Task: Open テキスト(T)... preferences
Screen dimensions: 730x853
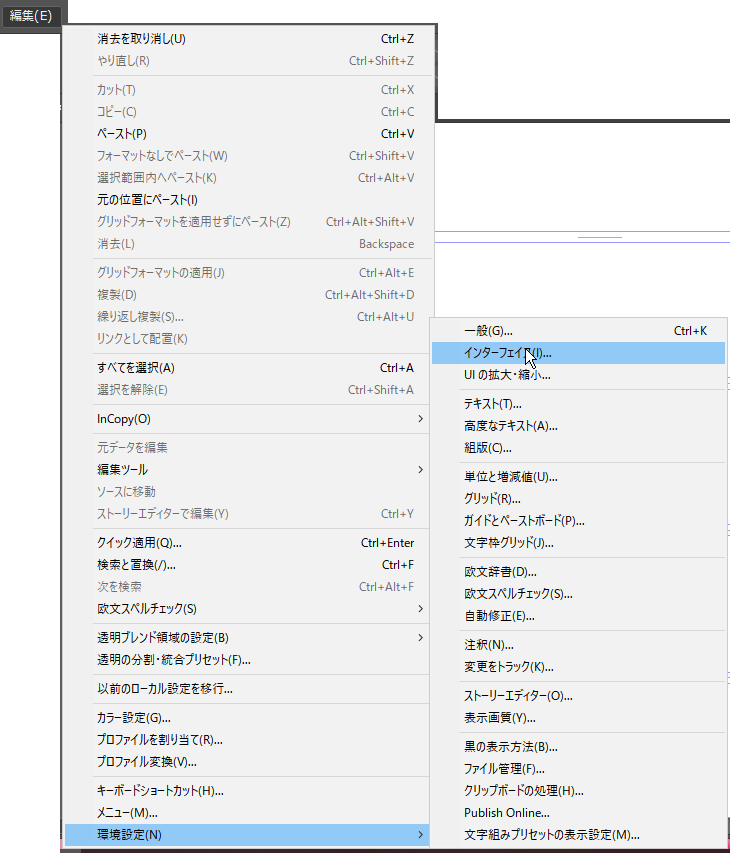Action: pyautogui.click(x=579, y=404)
